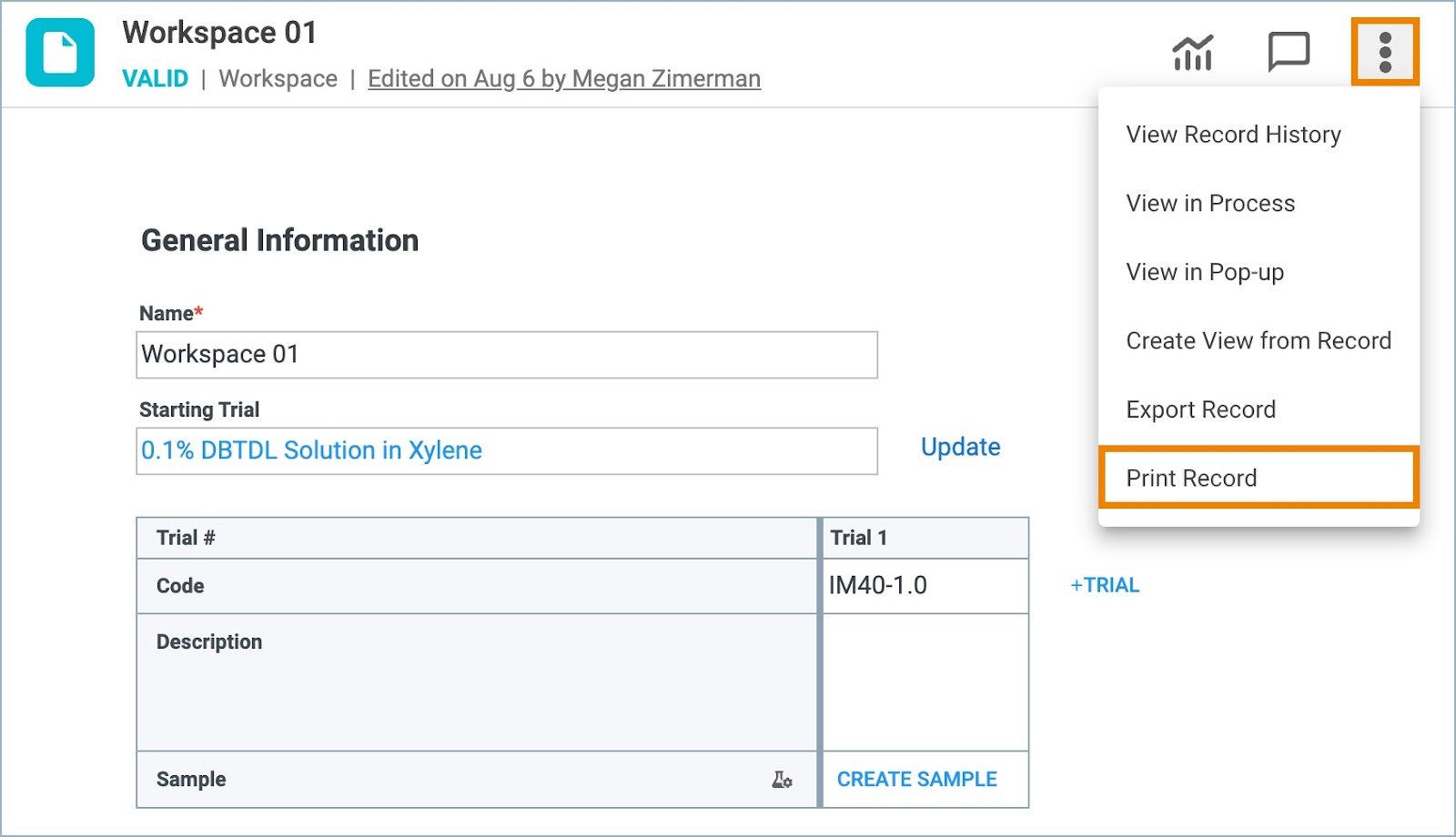Click the Workspace type label in header
Viewport: 1456px width, 837px height.
[278, 79]
